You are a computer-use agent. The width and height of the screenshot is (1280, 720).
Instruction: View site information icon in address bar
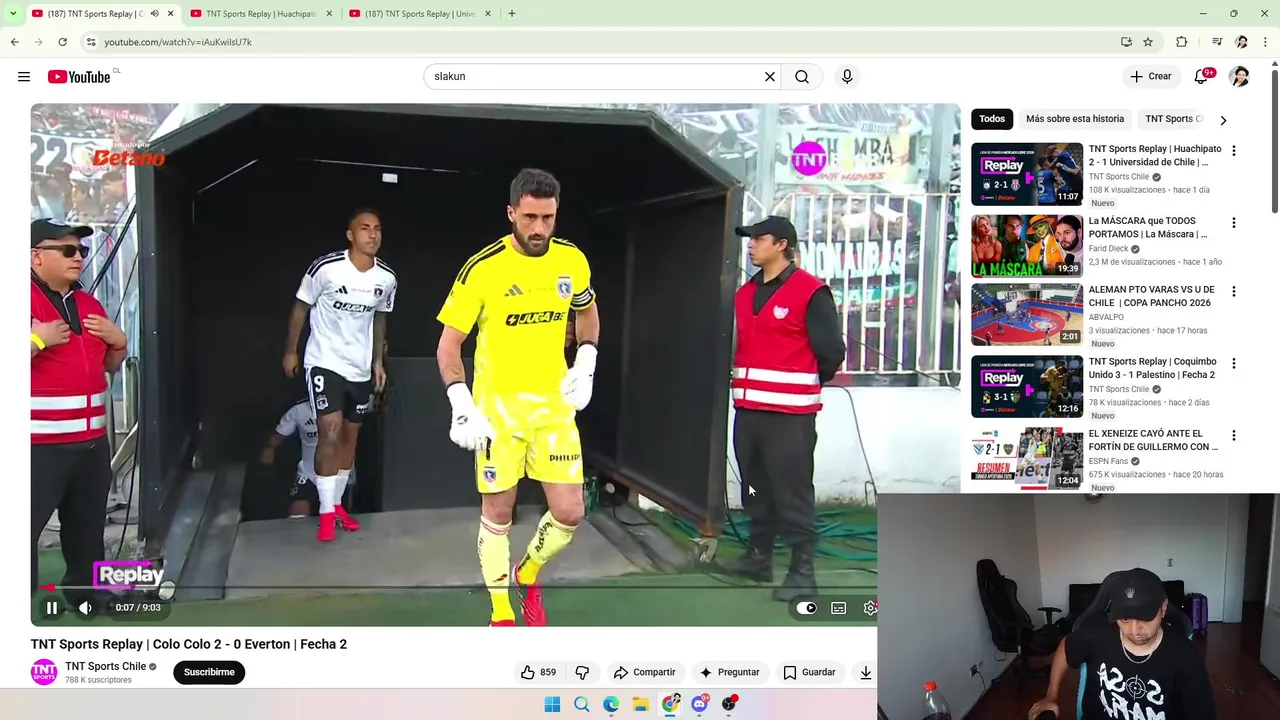coord(90,42)
